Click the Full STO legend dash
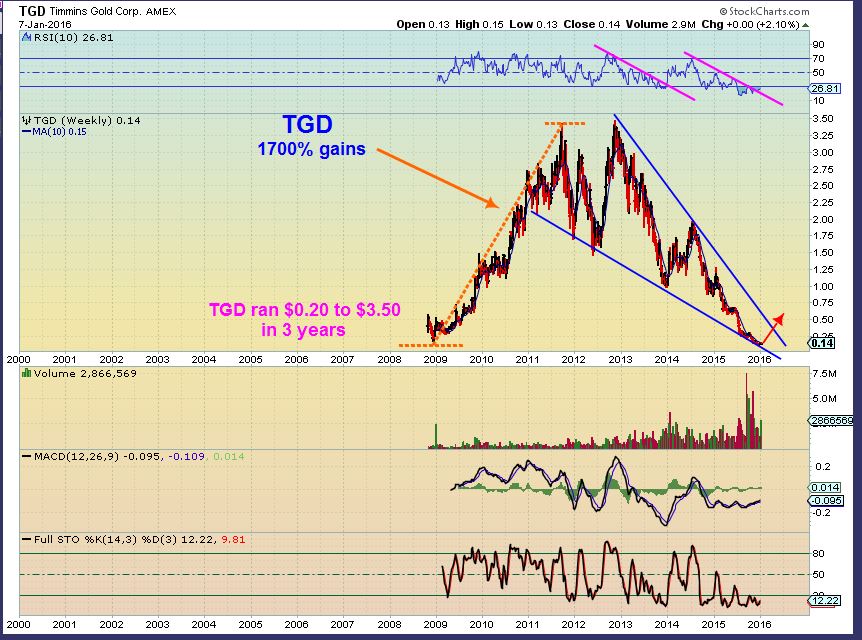Screen dimensions: 862x640 (26, 539)
